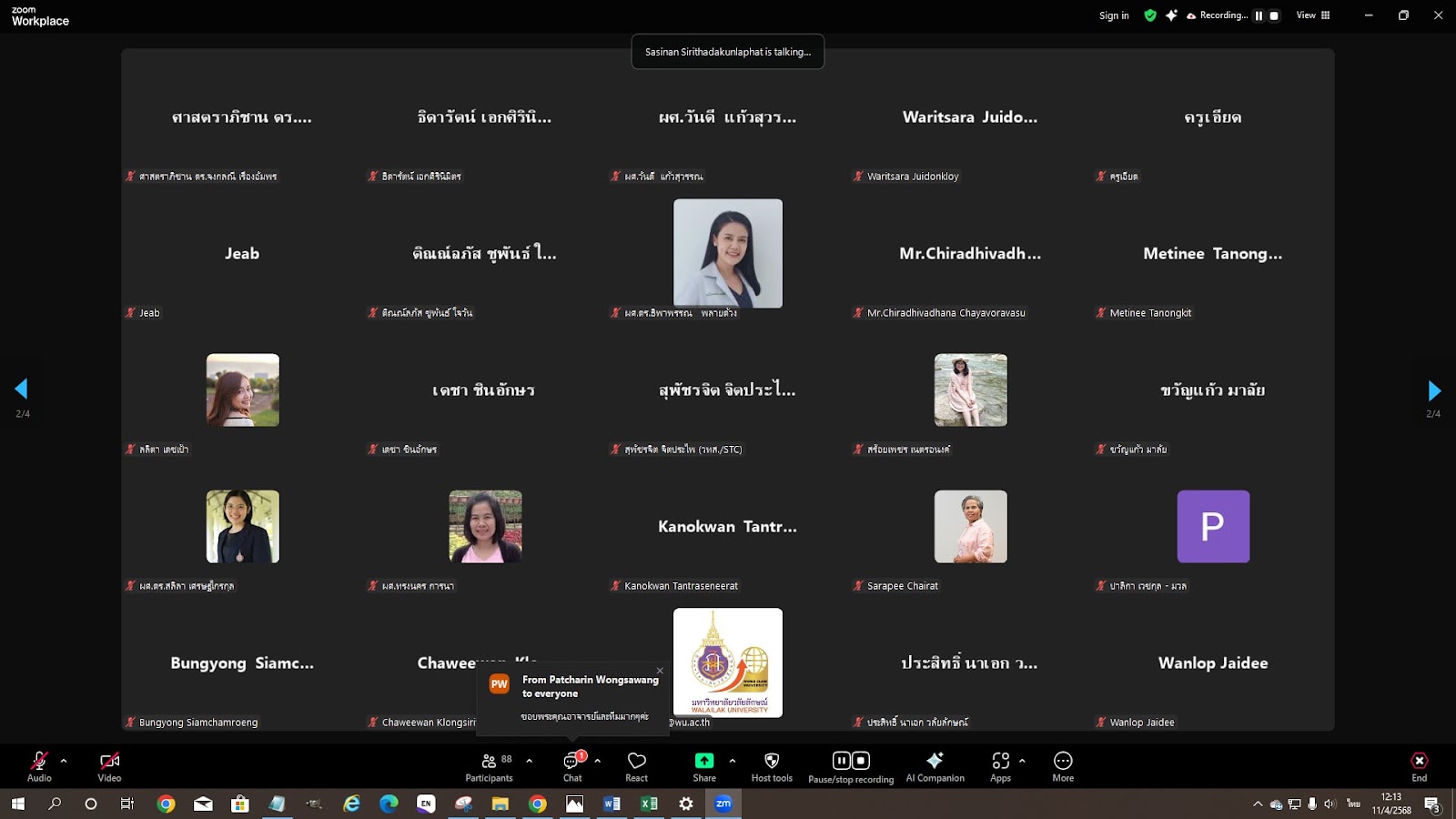The width and height of the screenshot is (1456, 819).
Task: Expand the arrow next to Participants
Action: (x=529, y=761)
